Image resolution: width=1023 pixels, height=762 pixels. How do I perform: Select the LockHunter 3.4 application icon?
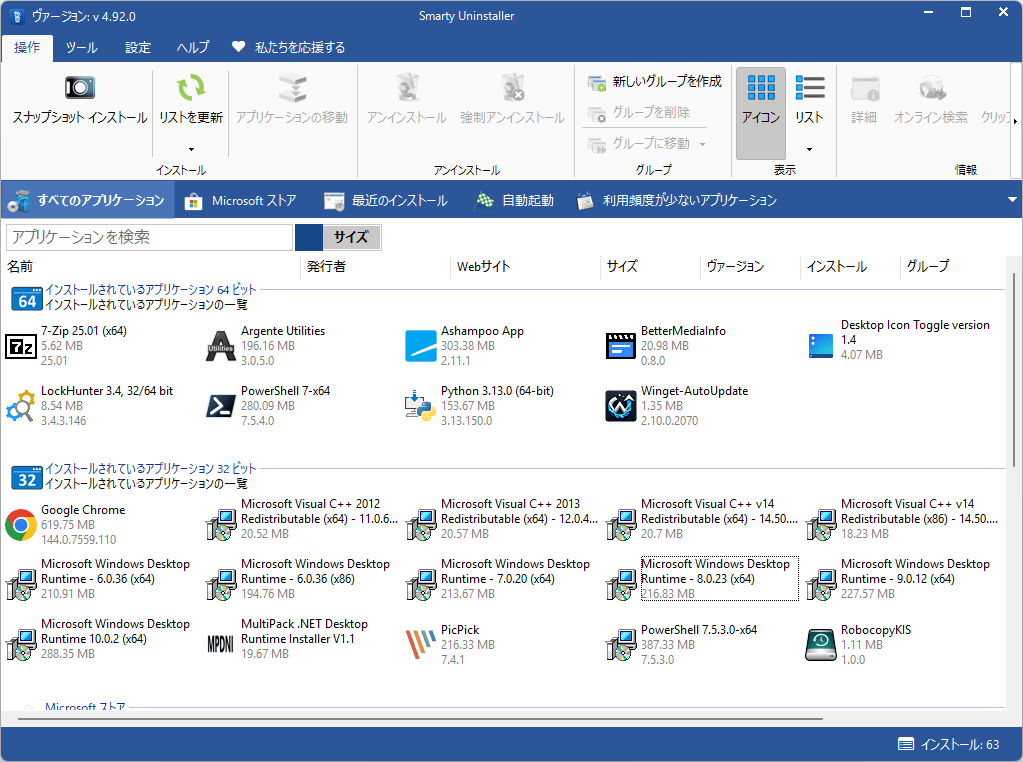21,406
